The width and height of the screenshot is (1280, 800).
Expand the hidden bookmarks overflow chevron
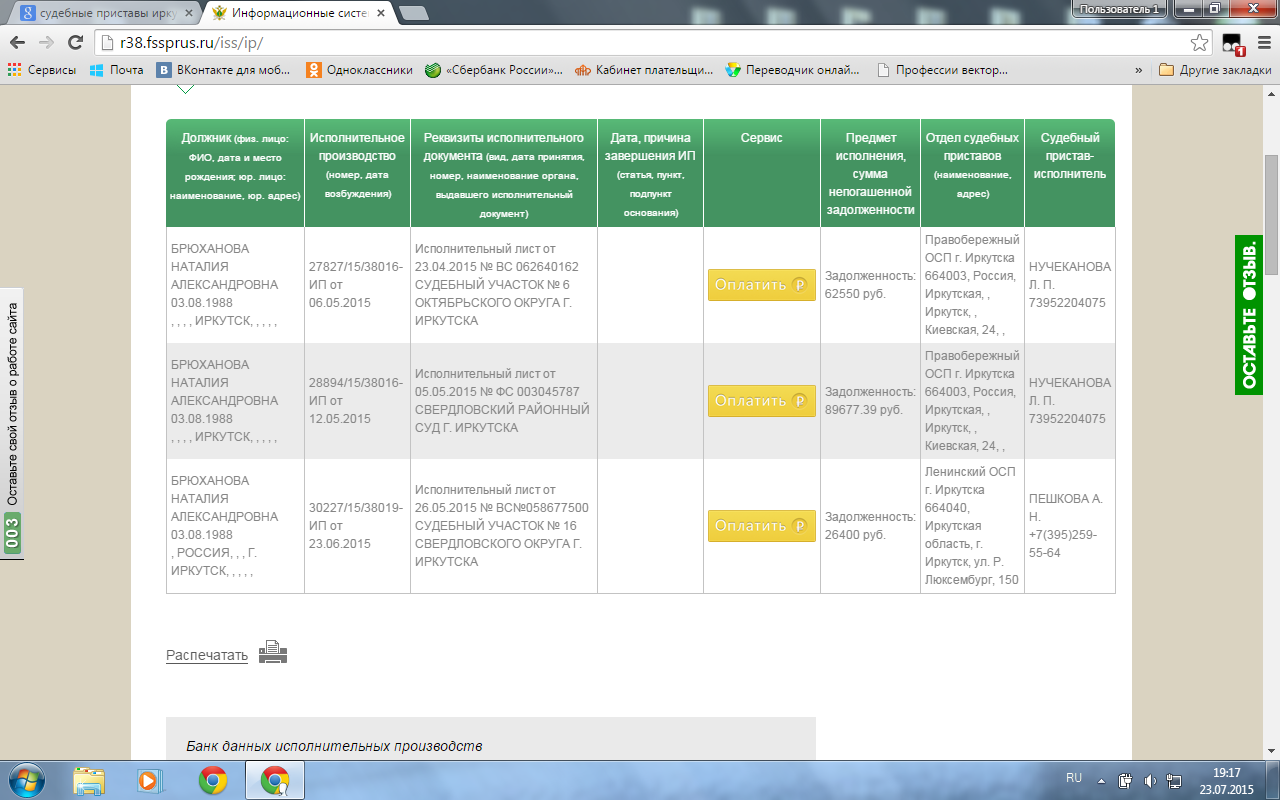1138,70
